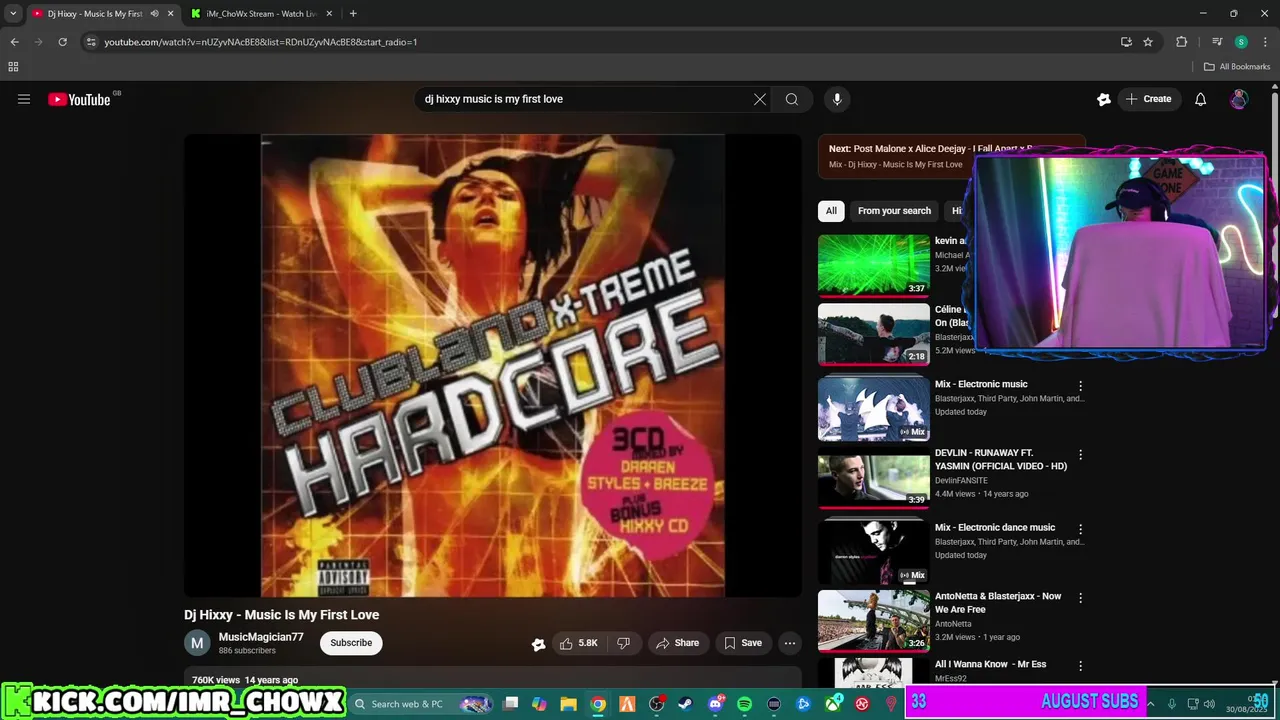The image size is (1280, 720).
Task: Subscribe to MusicMagician77
Action: coord(351,643)
